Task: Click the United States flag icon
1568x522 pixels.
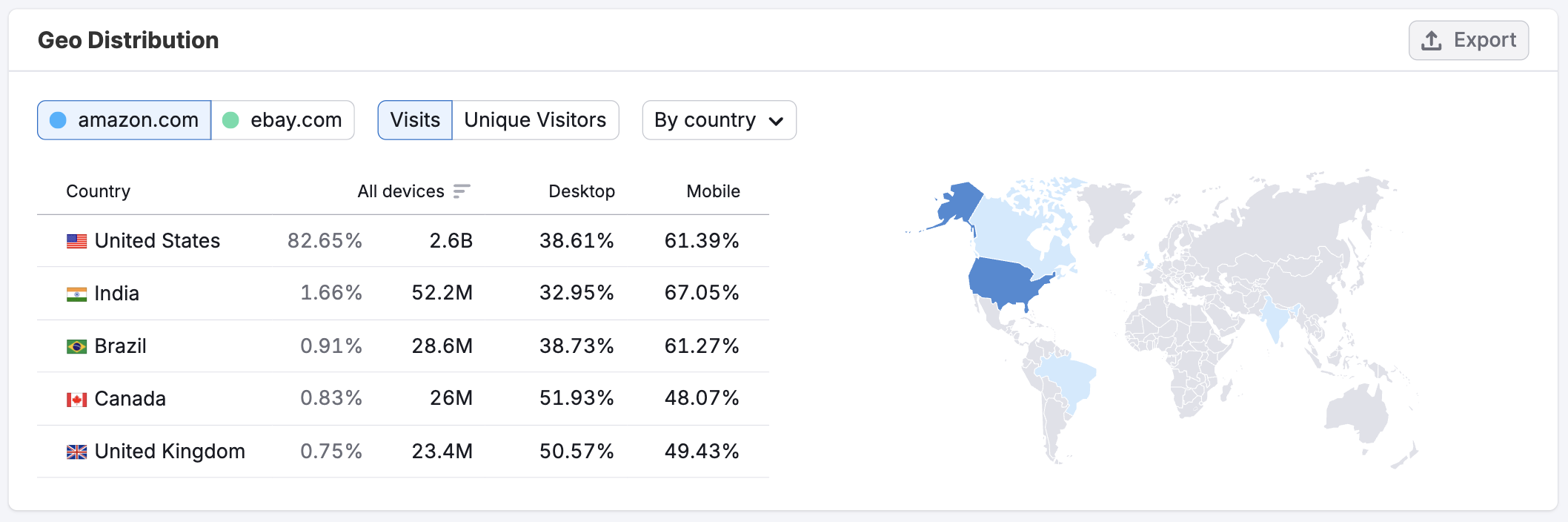Action: click(x=76, y=240)
